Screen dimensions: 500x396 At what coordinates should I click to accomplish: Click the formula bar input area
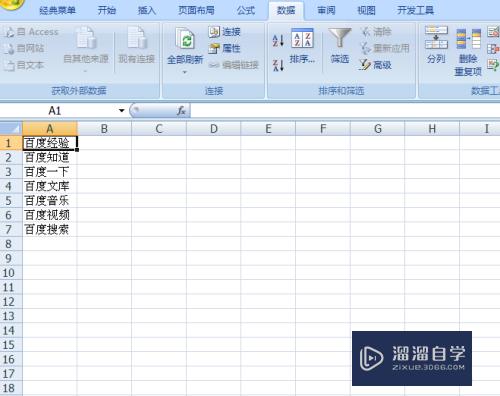345,111
